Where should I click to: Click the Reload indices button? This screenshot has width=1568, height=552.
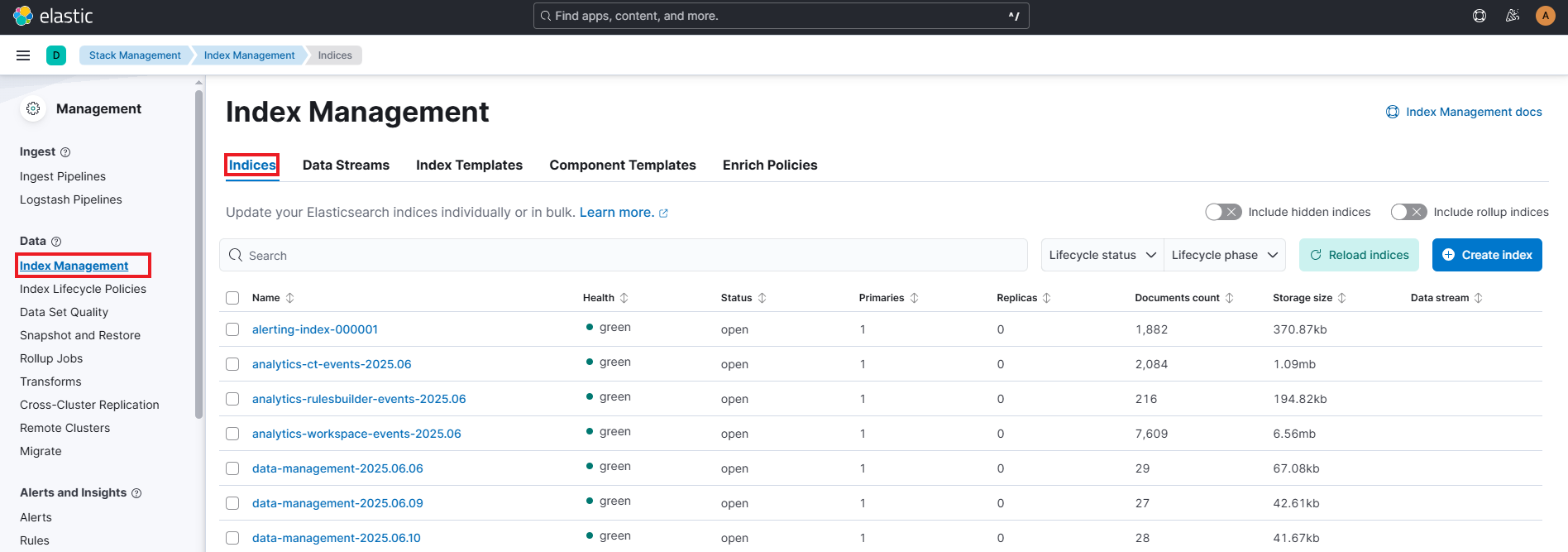1359,255
